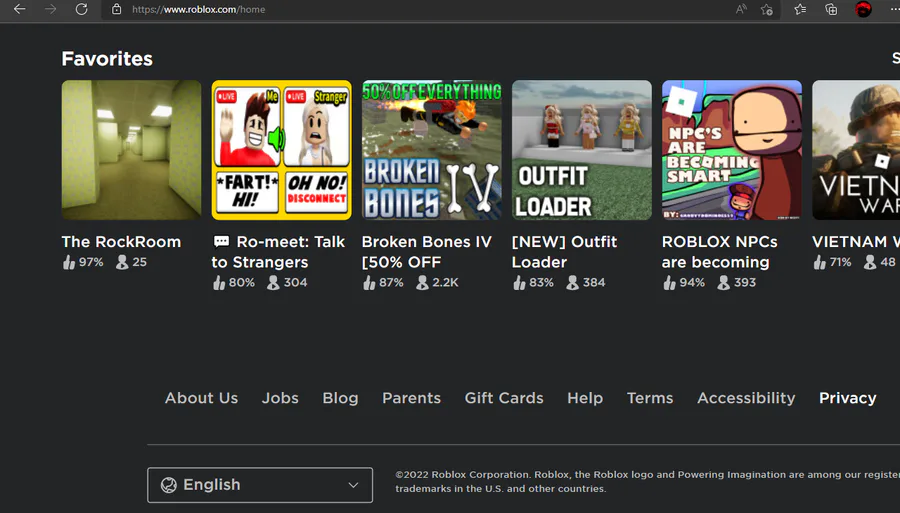Go back with the browser back arrow
The width and height of the screenshot is (900, 513).
pyautogui.click(x=20, y=9)
